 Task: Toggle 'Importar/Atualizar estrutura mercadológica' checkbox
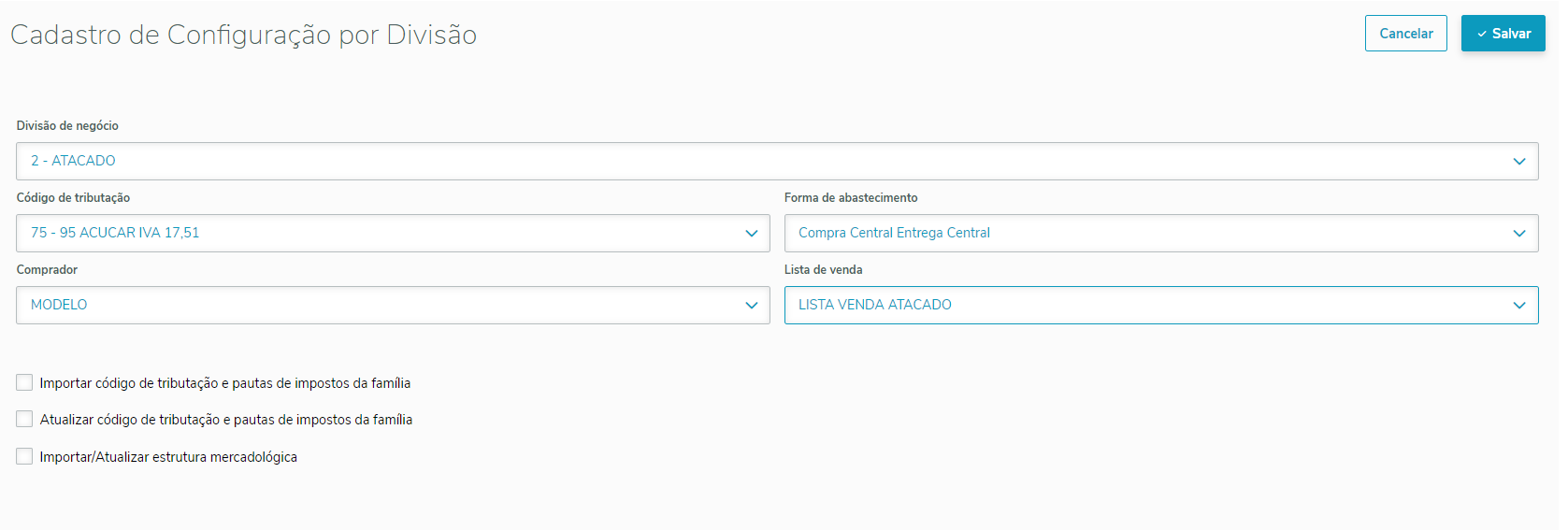(24, 456)
